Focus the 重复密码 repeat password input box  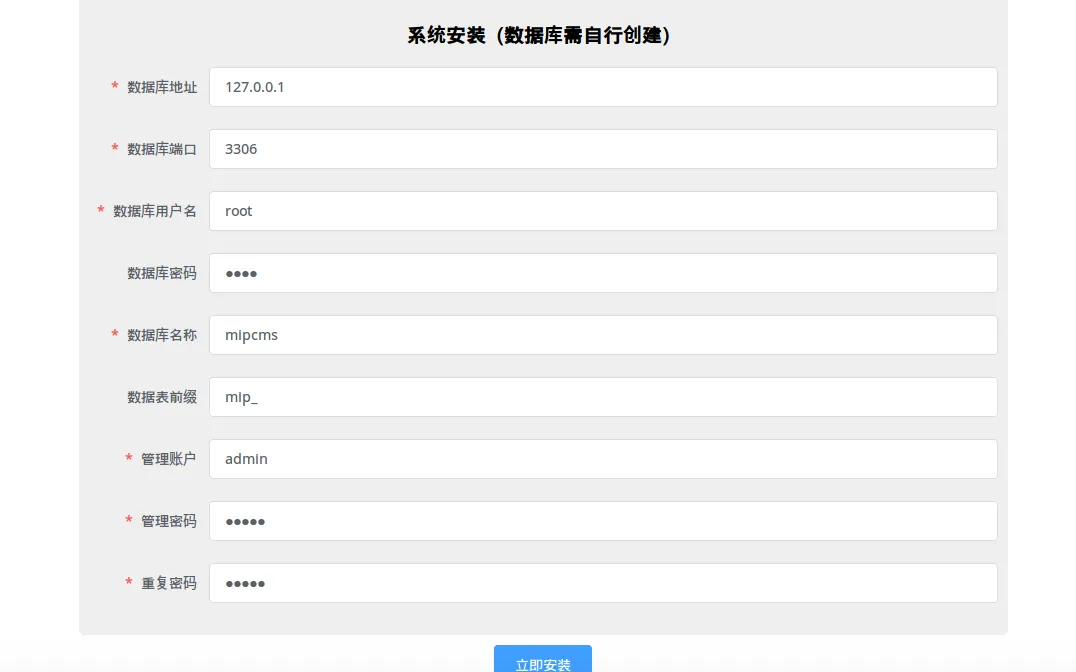pyautogui.click(x=602, y=583)
